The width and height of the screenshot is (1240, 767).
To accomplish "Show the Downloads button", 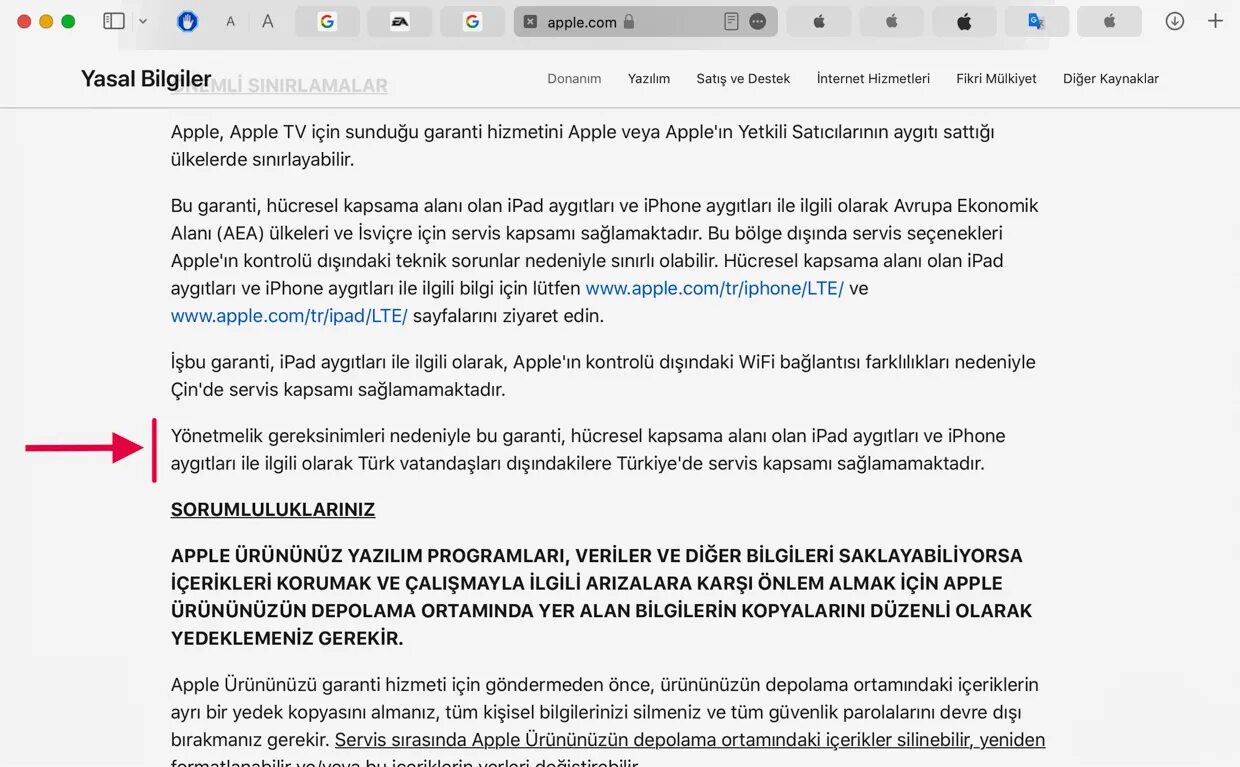I will (1175, 21).
